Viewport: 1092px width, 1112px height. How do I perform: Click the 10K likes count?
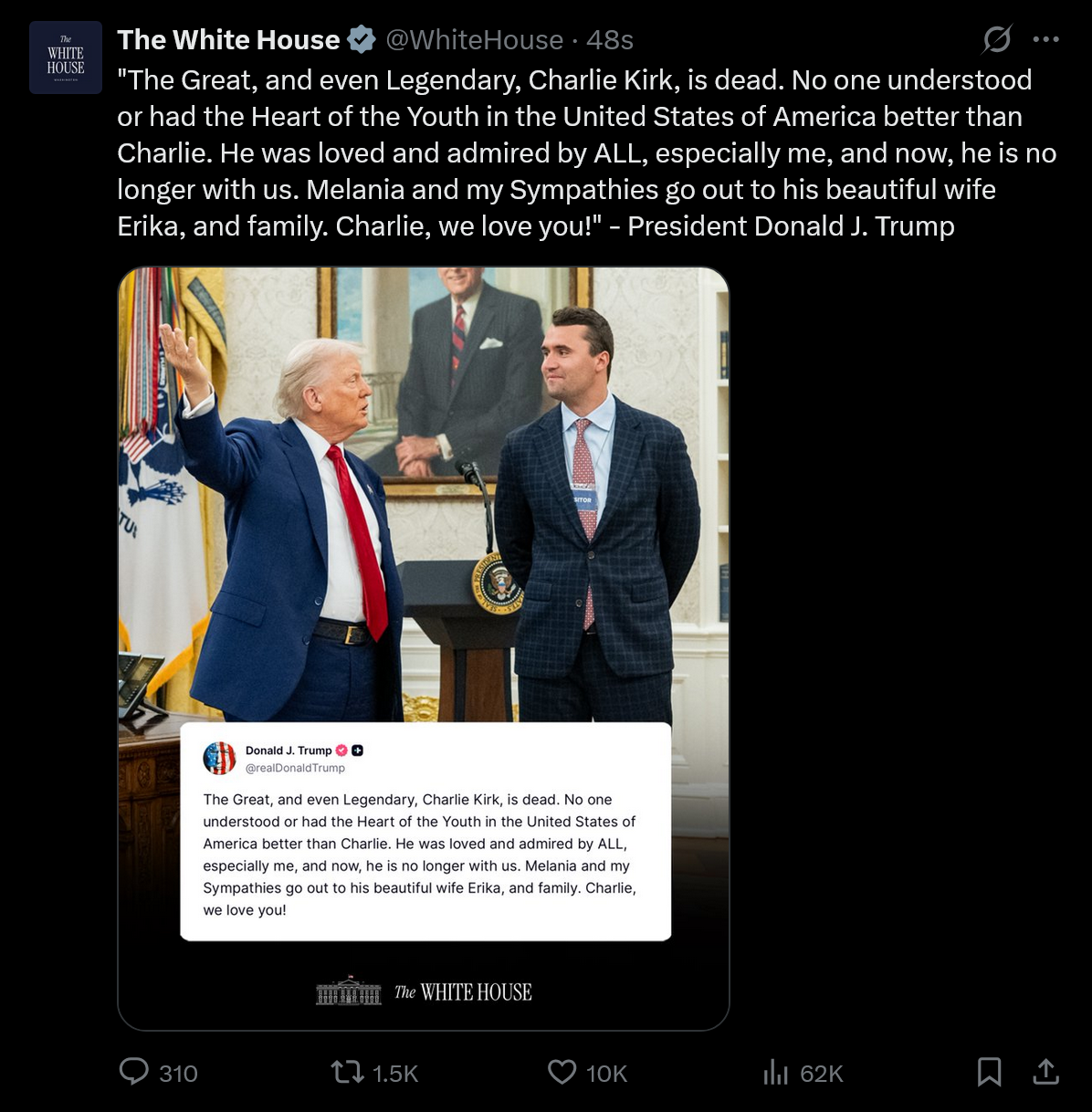coord(606,1074)
